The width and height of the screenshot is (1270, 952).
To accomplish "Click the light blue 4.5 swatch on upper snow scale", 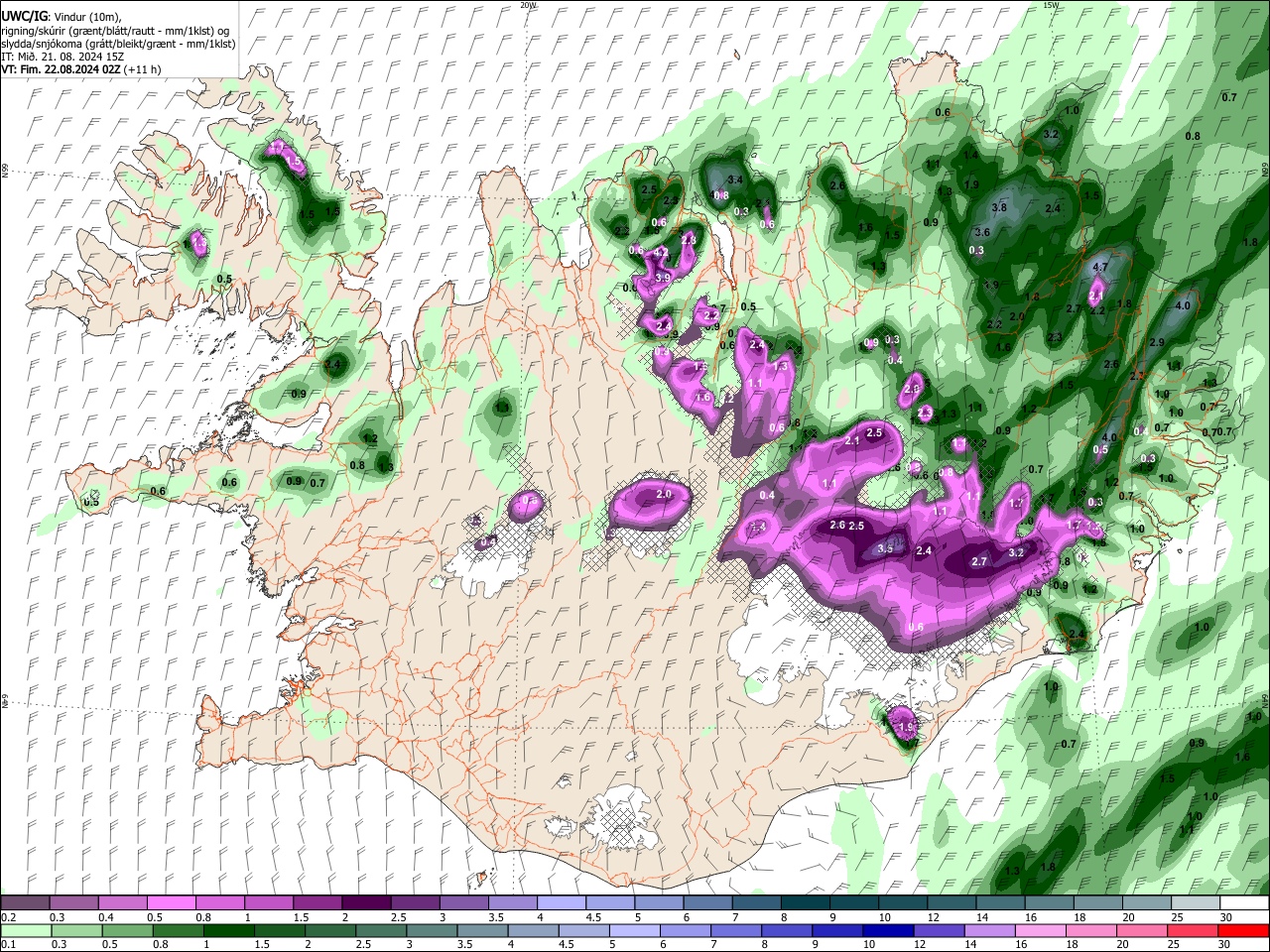I will pos(609,903).
